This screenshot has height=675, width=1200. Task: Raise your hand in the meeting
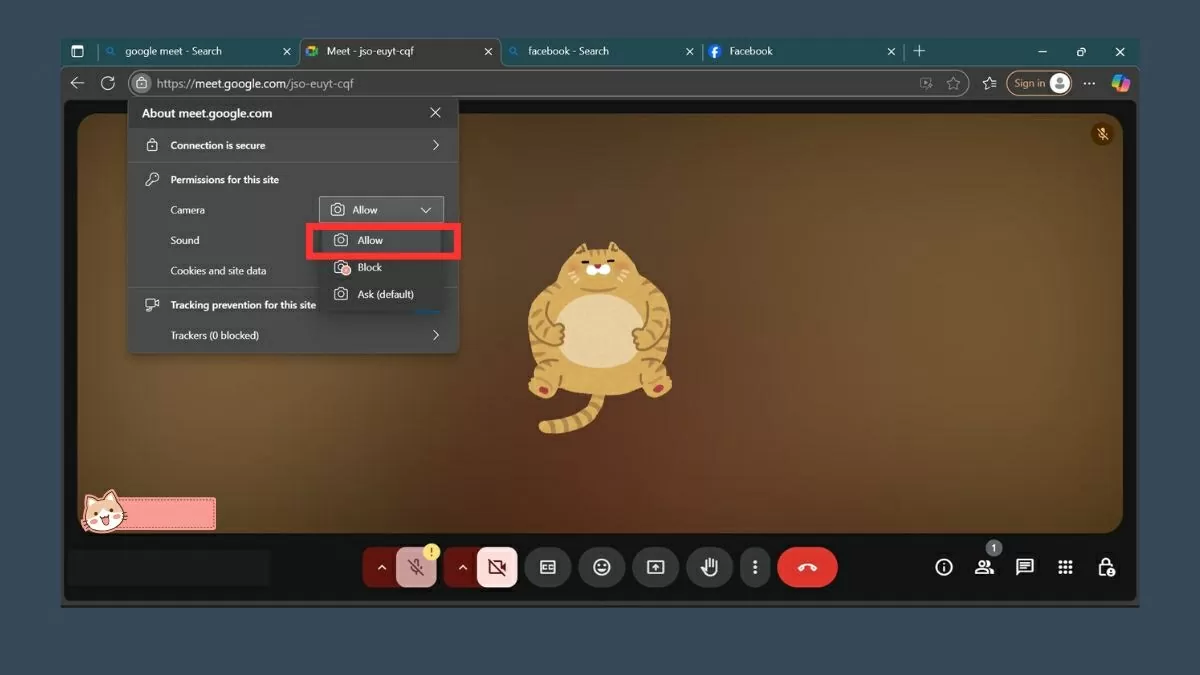coord(710,567)
